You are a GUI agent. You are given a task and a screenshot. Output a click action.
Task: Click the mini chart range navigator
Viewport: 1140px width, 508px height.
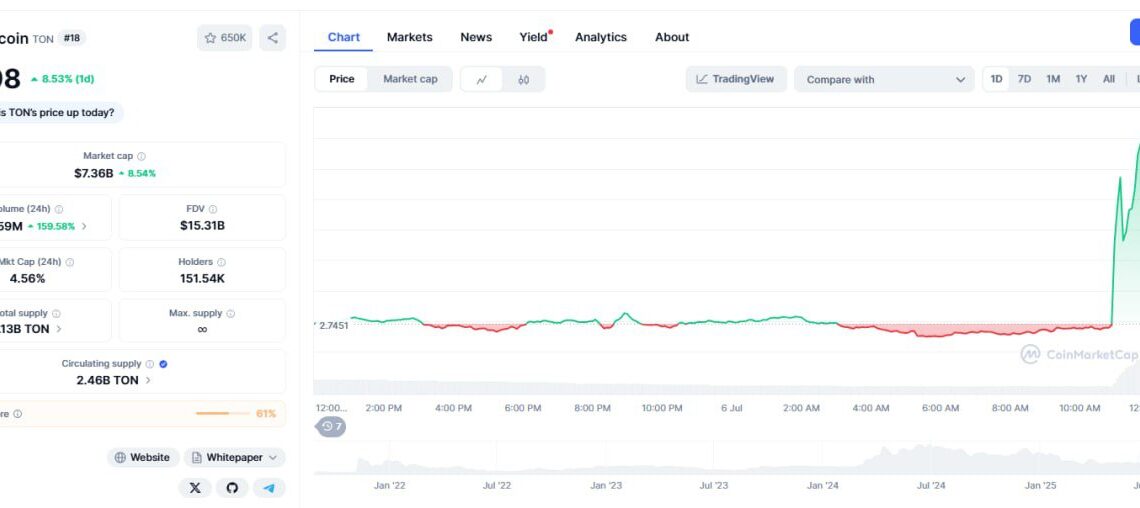click(x=727, y=459)
